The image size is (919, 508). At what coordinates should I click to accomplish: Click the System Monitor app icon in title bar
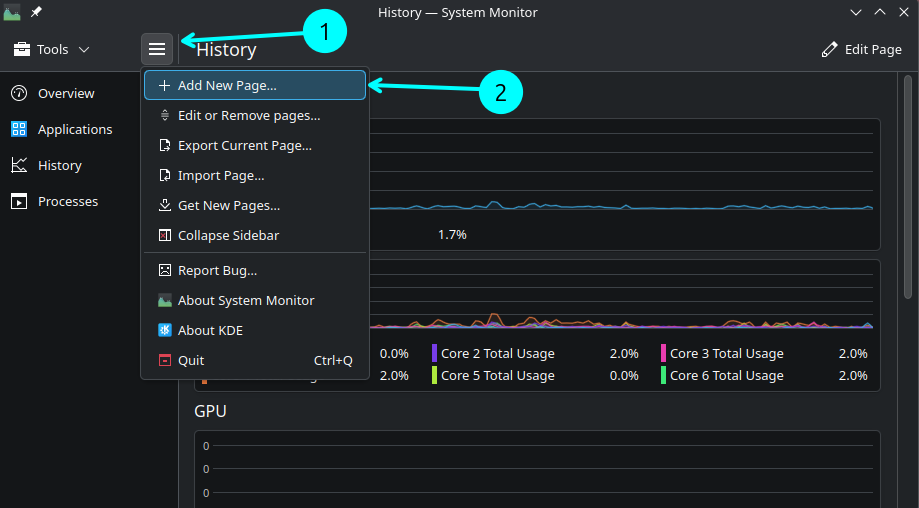point(12,12)
